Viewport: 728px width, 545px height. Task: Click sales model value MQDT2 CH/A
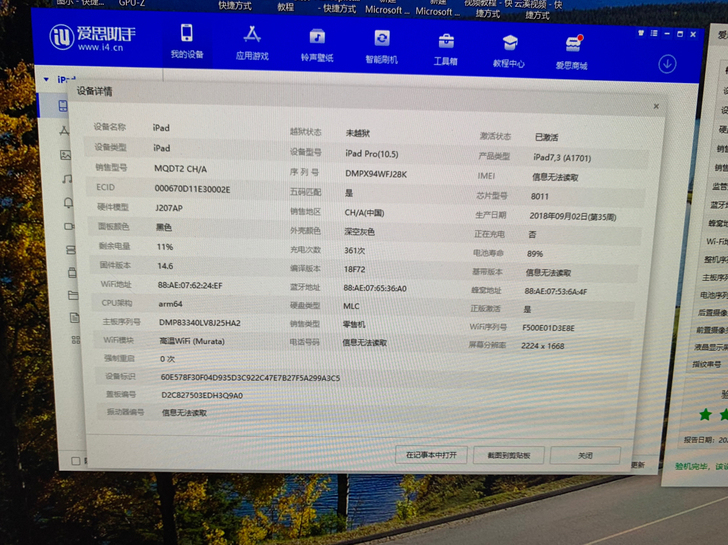coord(180,169)
